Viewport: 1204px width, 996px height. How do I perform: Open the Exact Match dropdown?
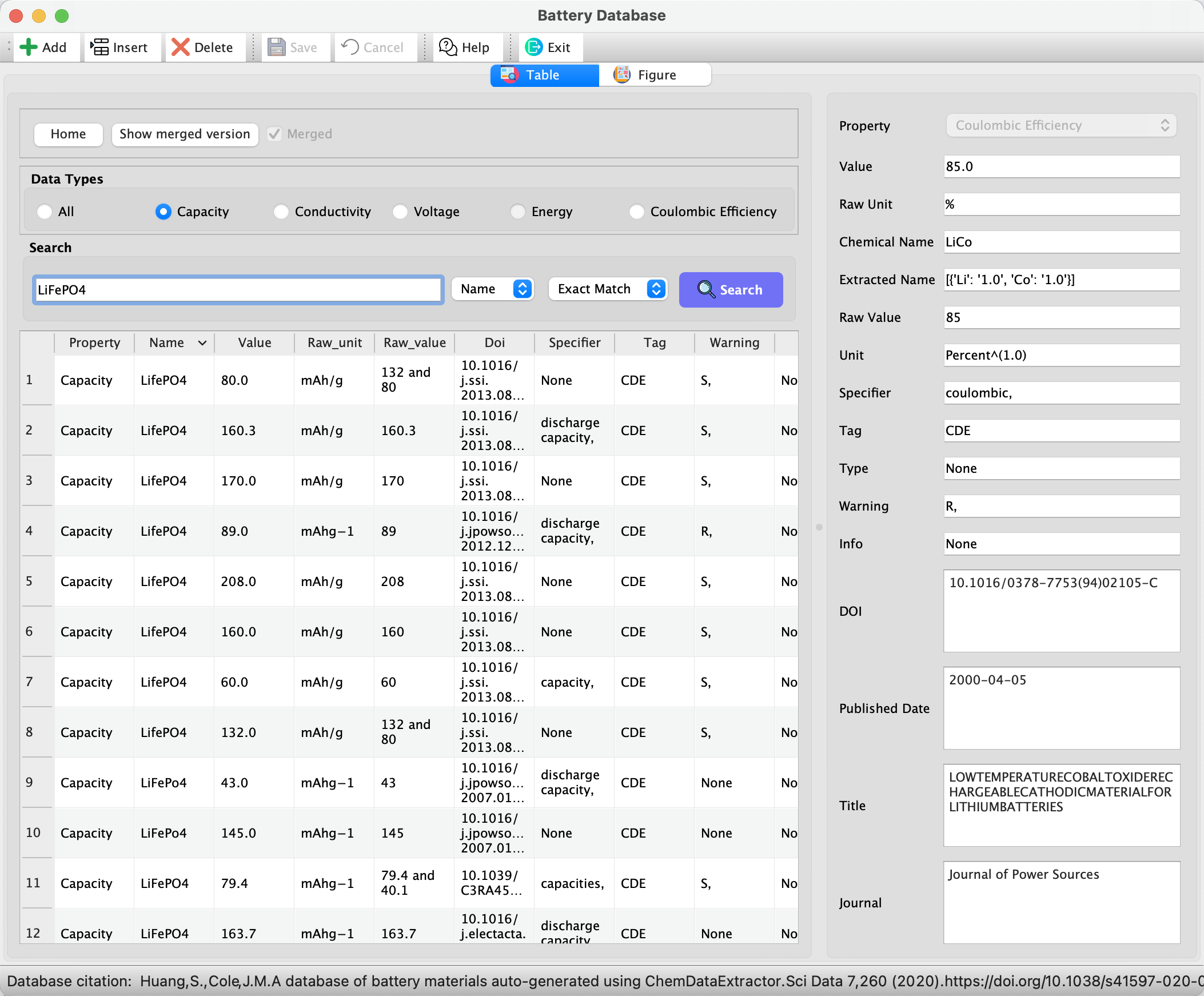click(x=608, y=289)
